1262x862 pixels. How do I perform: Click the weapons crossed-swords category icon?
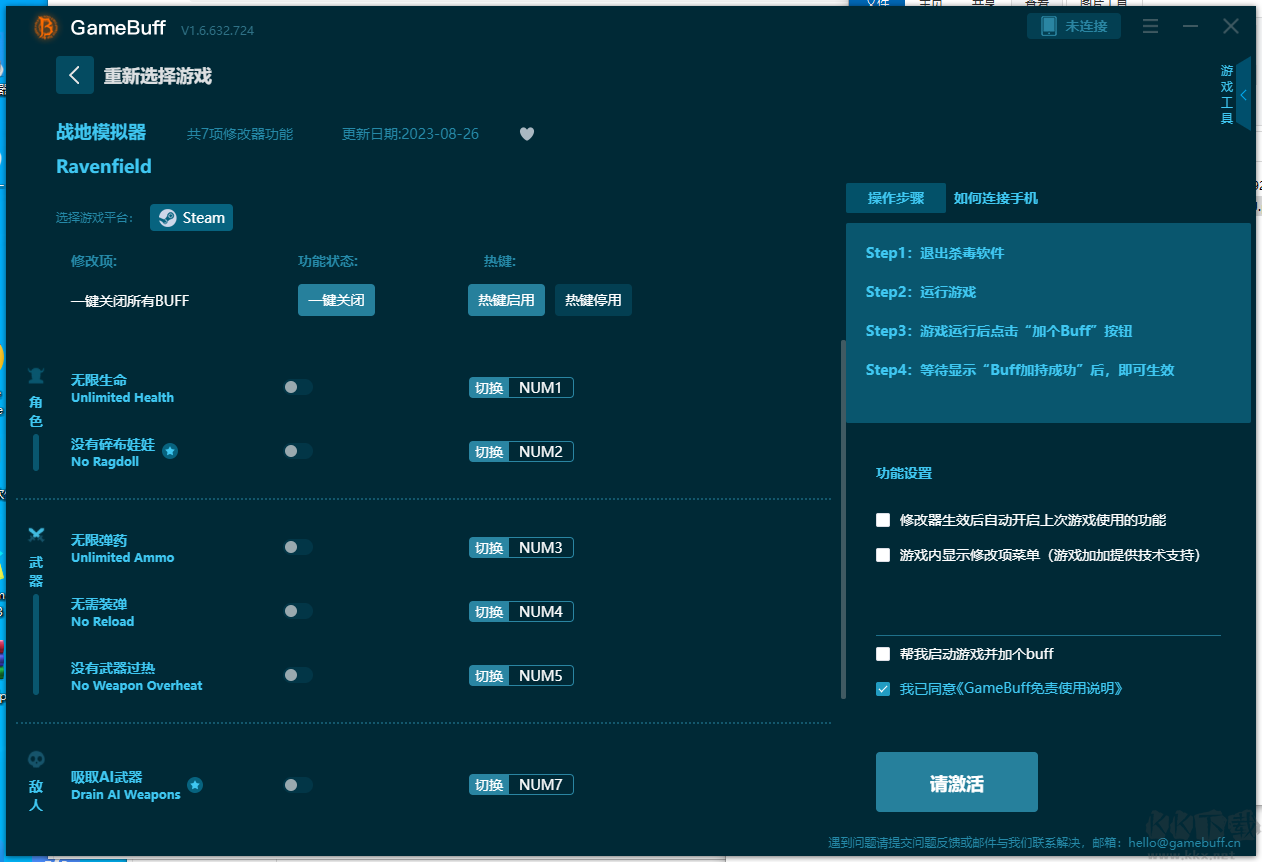point(37,535)
